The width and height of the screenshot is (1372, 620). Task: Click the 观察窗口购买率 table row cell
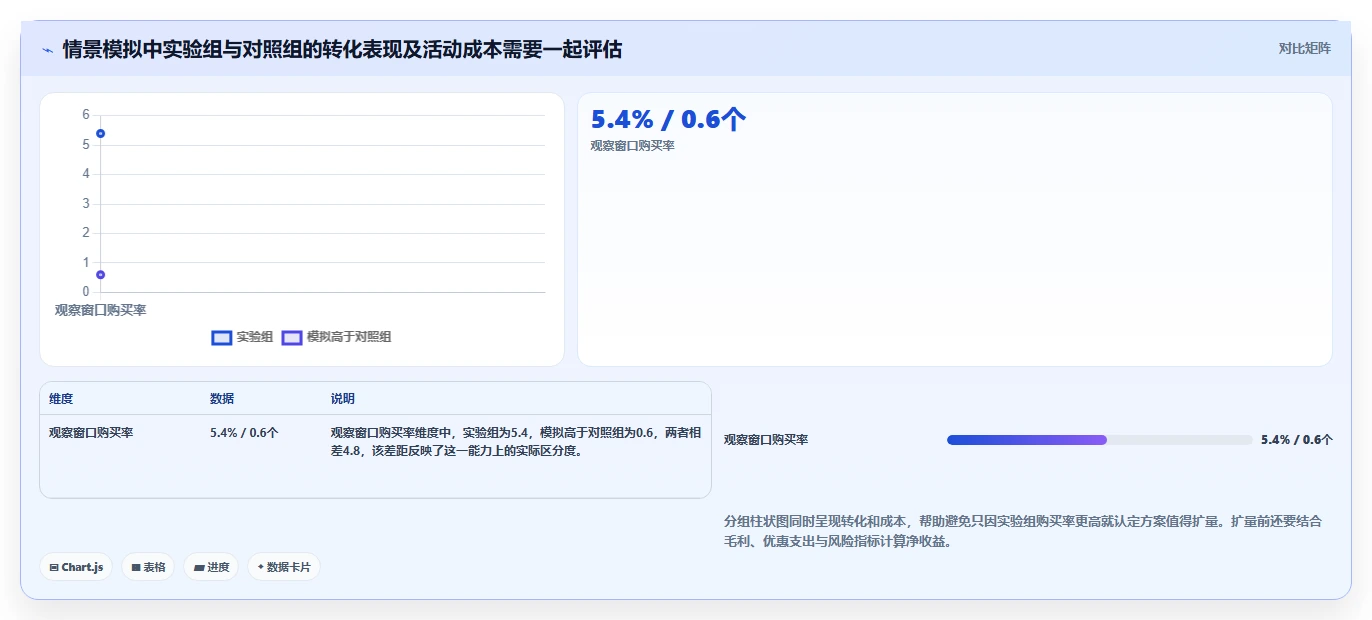click(x=91, y=433)
